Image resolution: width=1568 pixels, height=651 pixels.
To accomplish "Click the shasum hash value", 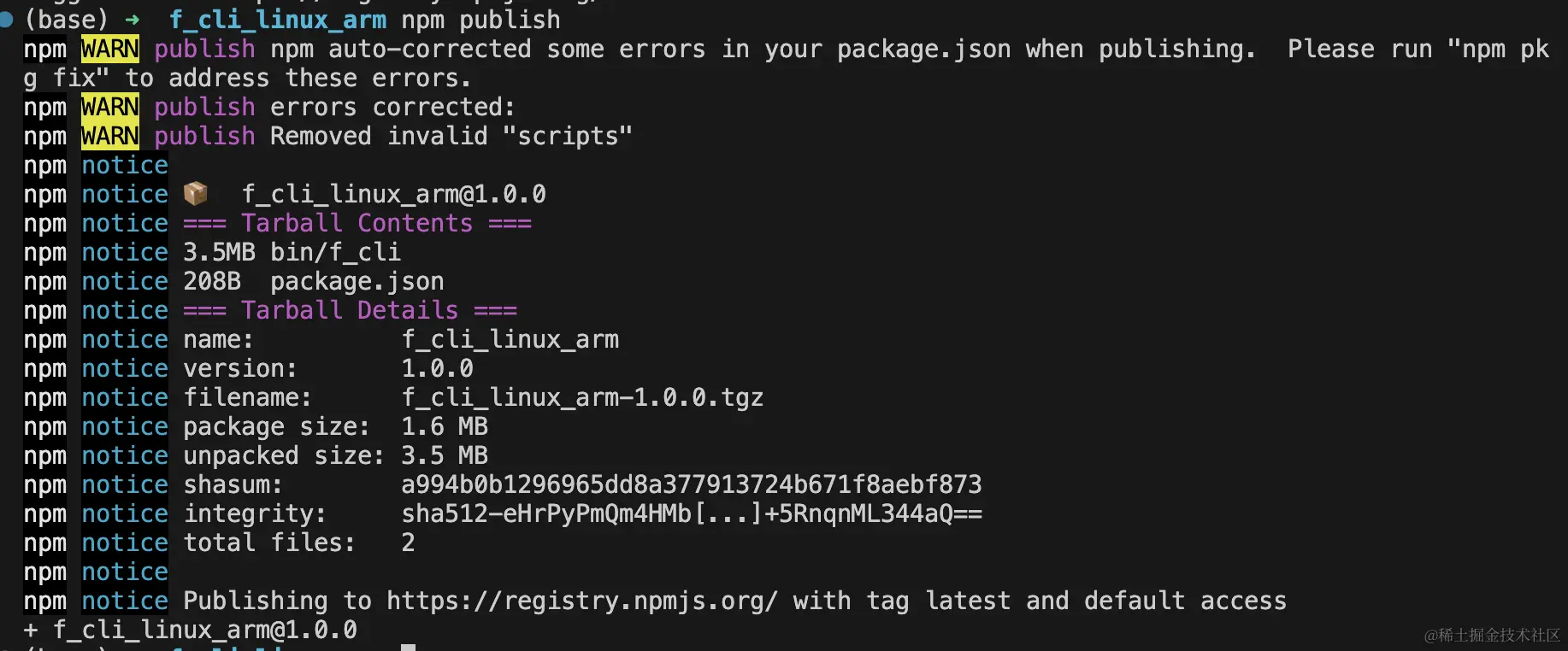I will point(692,484).
